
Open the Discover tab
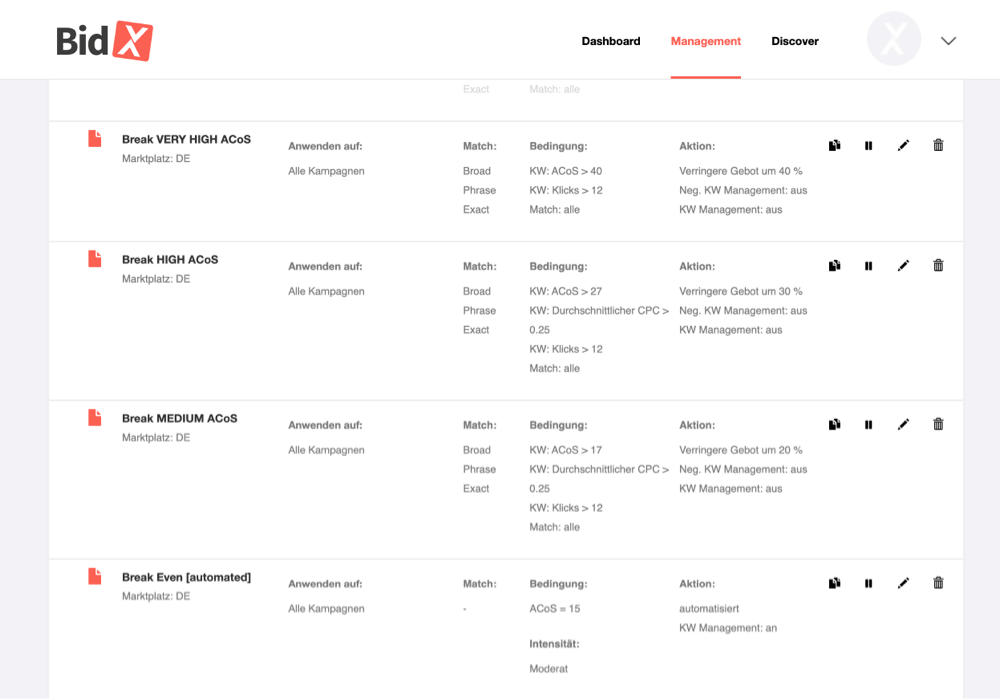(795, 41)
